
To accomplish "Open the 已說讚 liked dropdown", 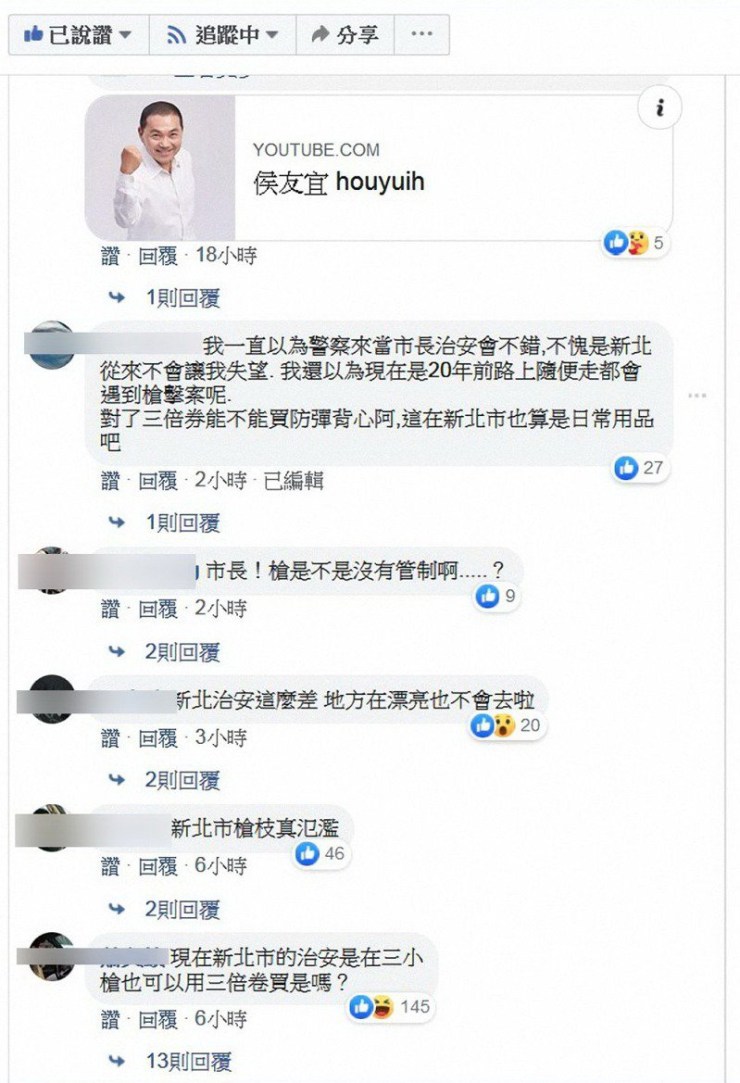I will click(x=79, y=34).
